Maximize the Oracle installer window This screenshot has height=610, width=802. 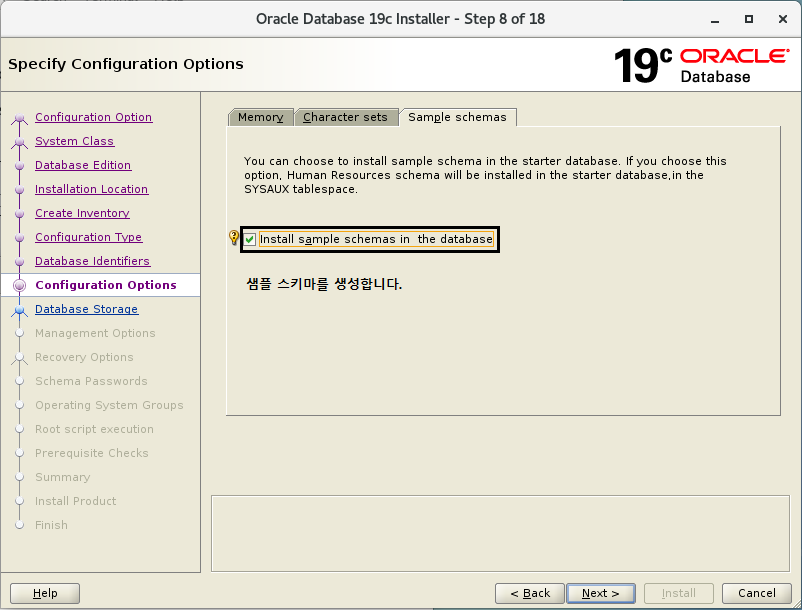click(x=749, y=19)
